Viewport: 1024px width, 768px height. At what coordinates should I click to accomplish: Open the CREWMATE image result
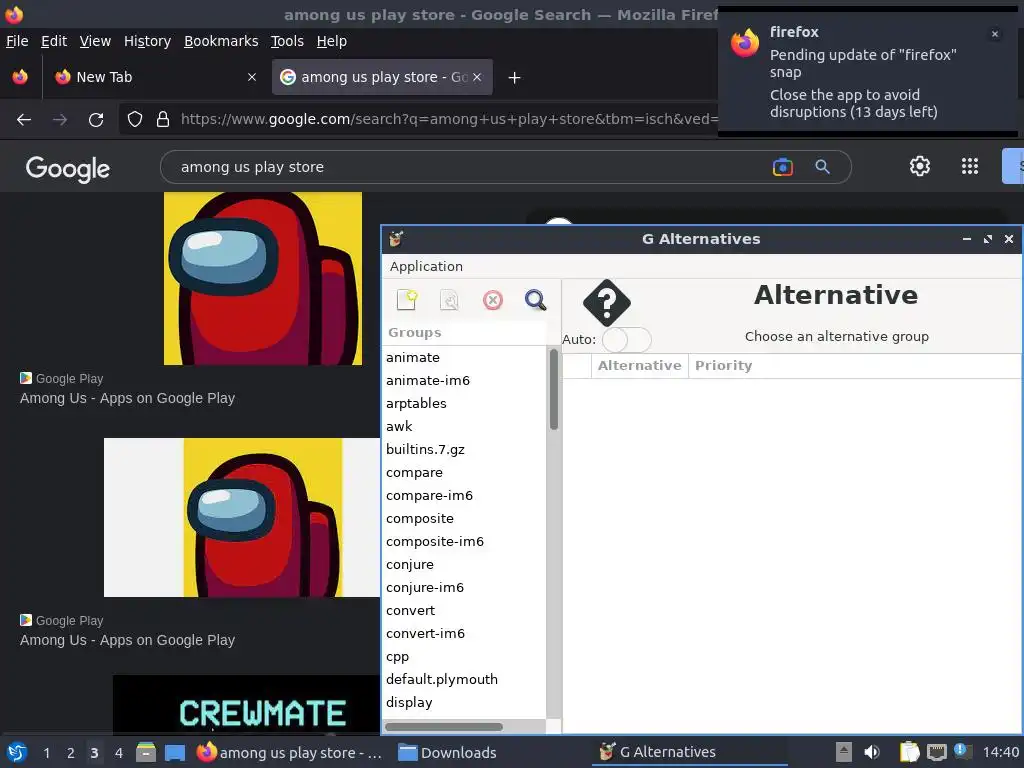pos(246,705)
